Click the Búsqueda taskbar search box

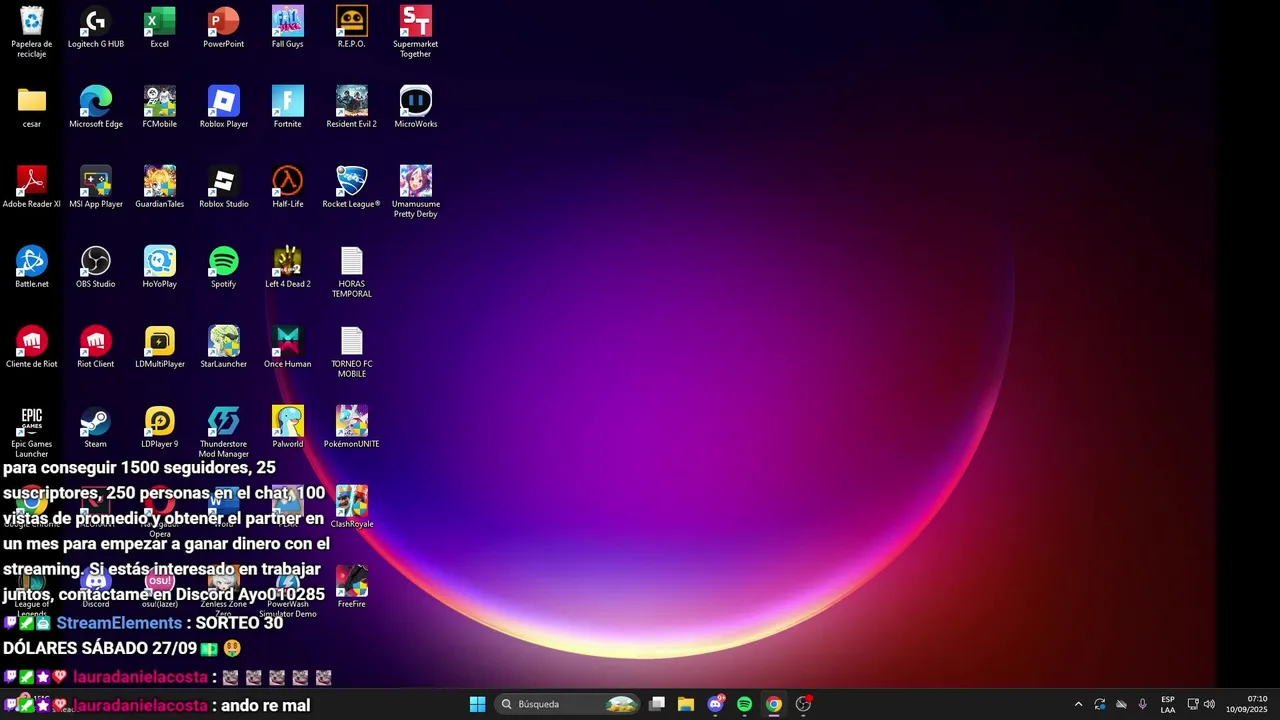(x=568, y=704)
